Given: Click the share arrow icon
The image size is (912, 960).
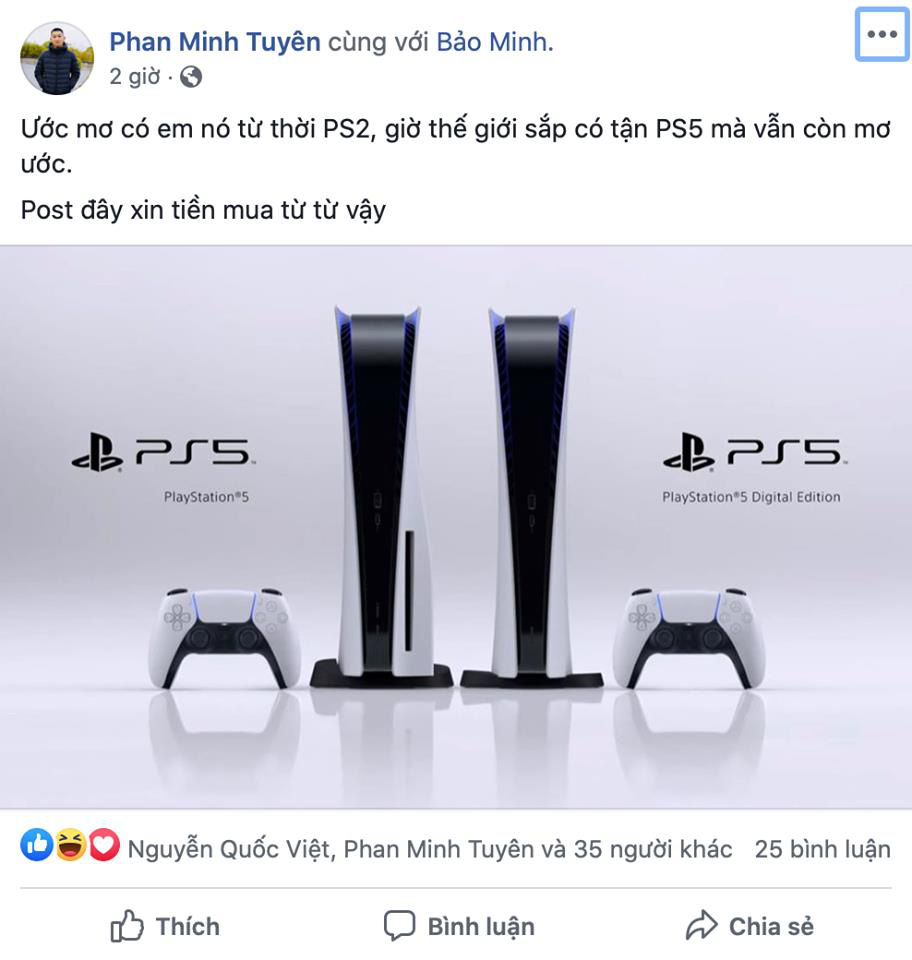Looking at the screenshot, I should point(701,925).
